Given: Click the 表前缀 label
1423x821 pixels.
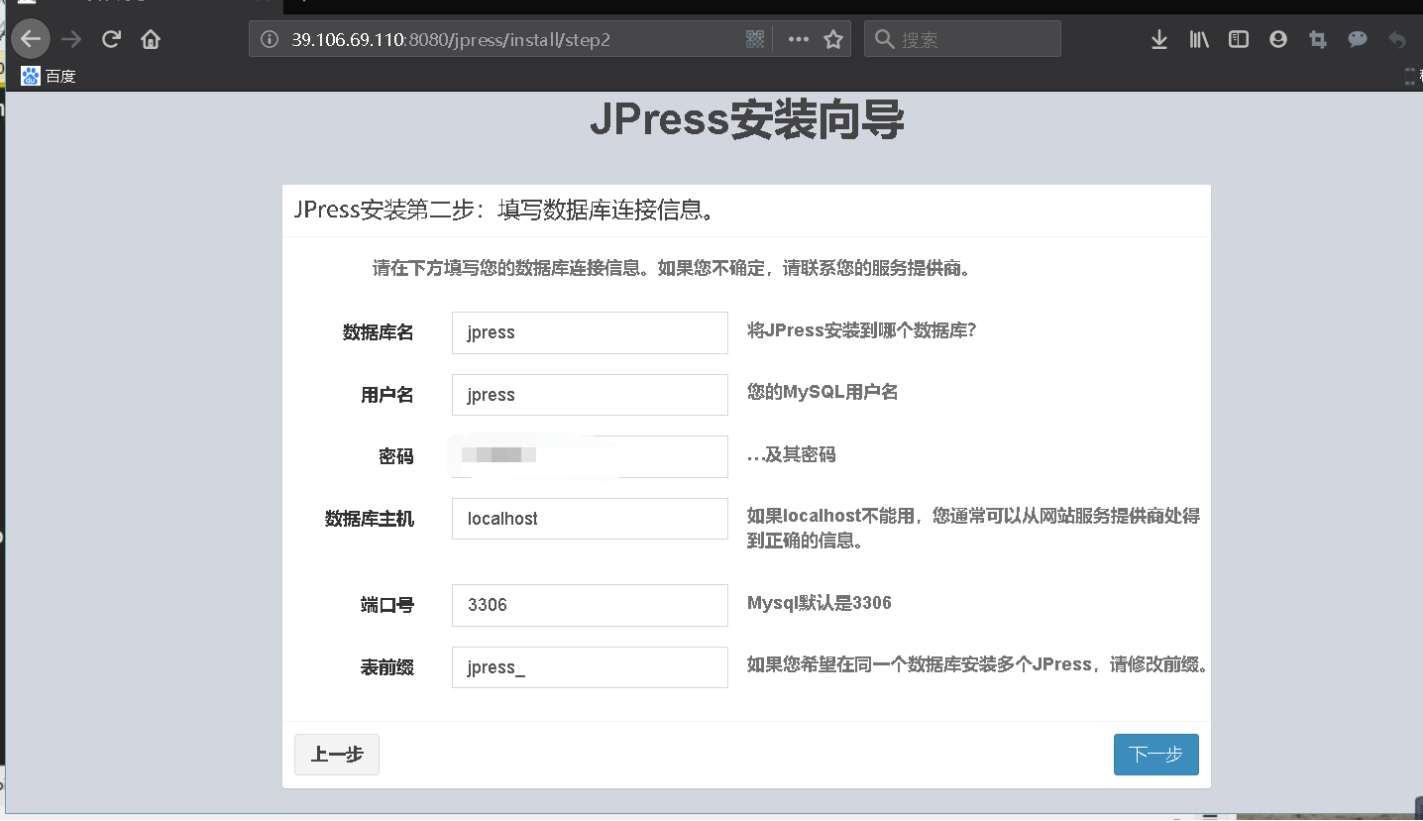Looking at the screenshot, I should pyautogui.click(x=387, y=666).
